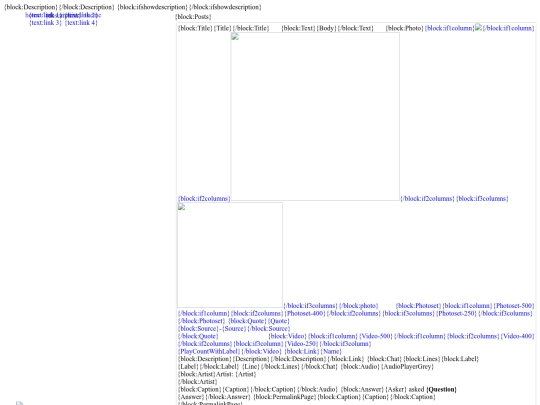Image resolution: width=540 pixels, height=405 pixels.
Task: Click the {block:Text} text
Action: (298, 28)
